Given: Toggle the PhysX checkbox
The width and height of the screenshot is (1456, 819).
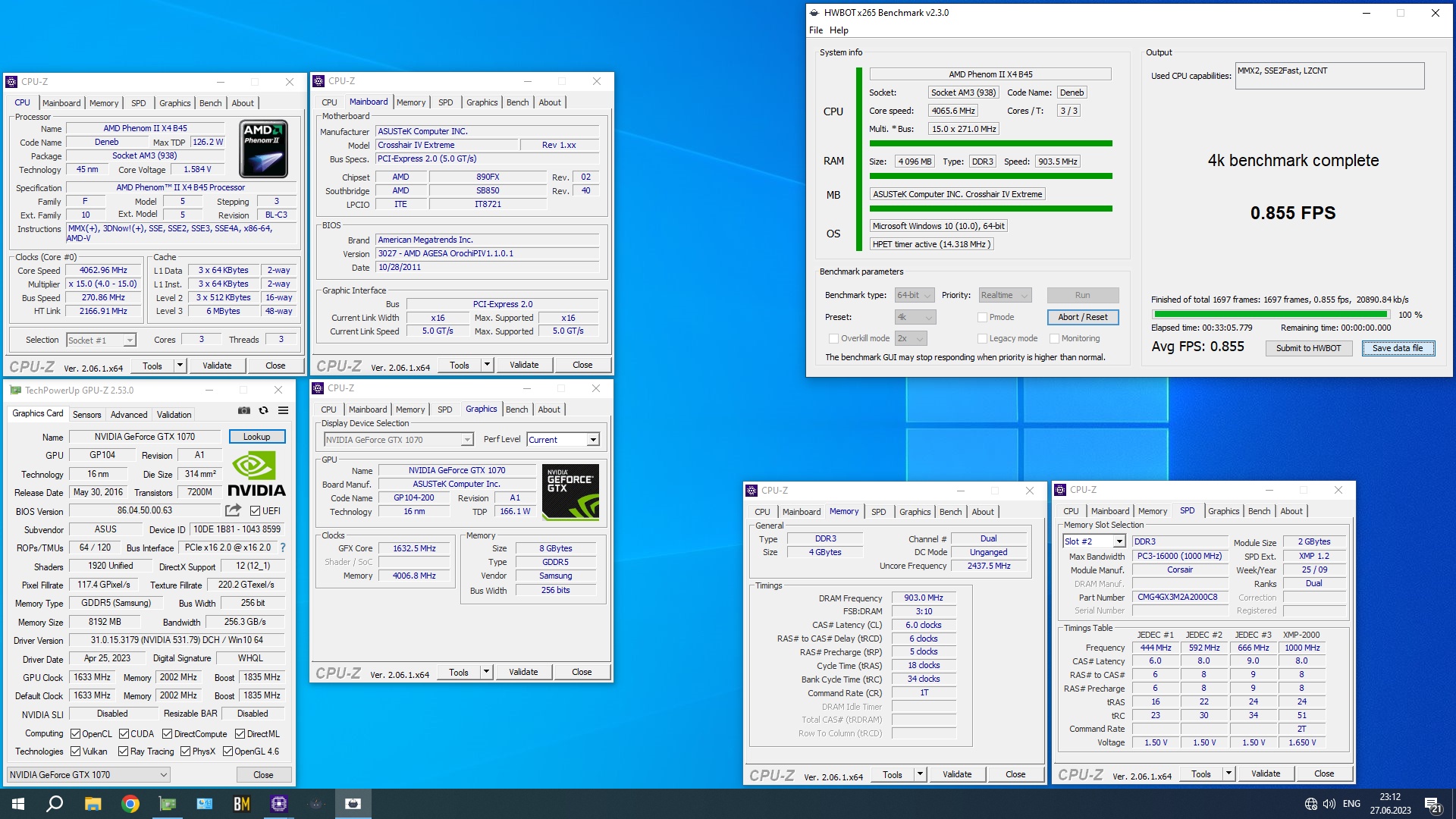Looking at the screenshot, I should [185, 752].
